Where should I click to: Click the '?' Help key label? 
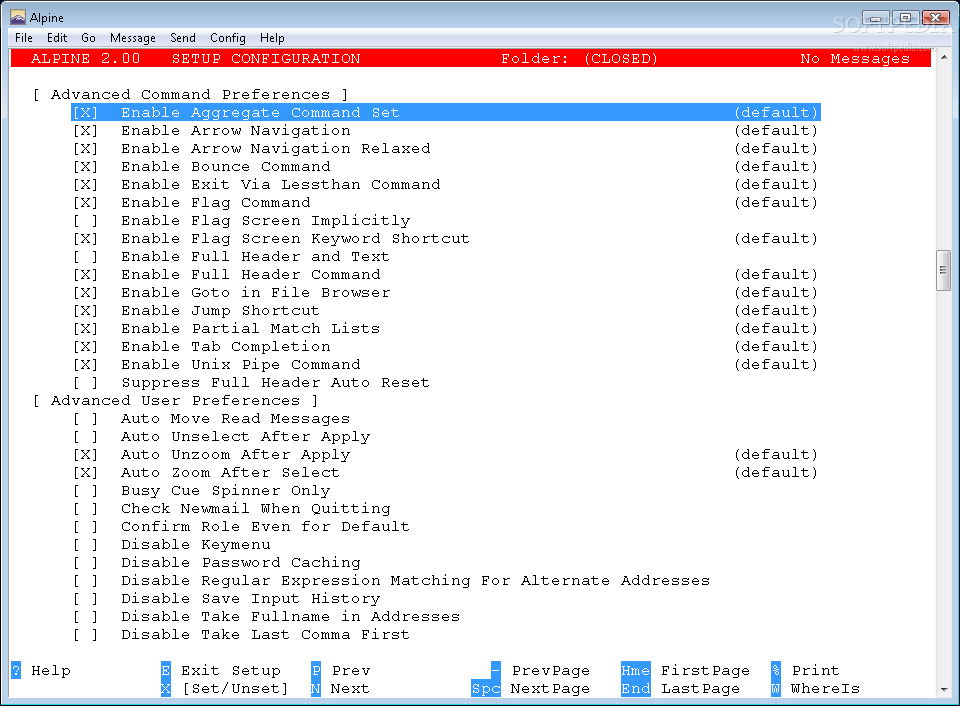coord(16,670)
